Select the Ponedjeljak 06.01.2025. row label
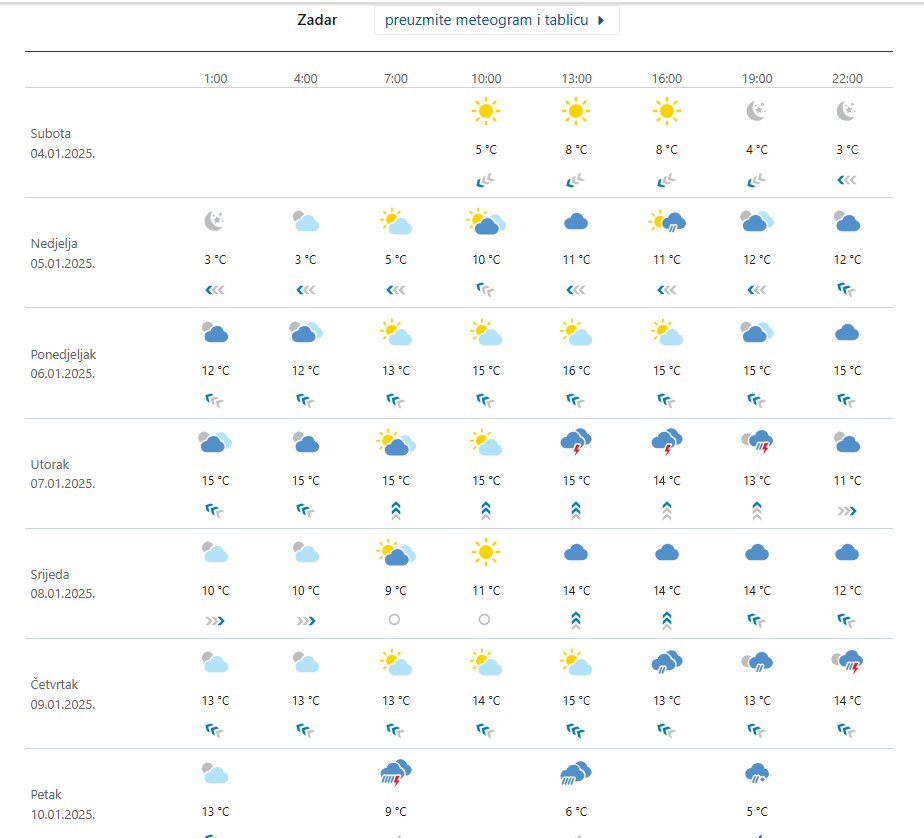924x838 pixels. (63, 364)
